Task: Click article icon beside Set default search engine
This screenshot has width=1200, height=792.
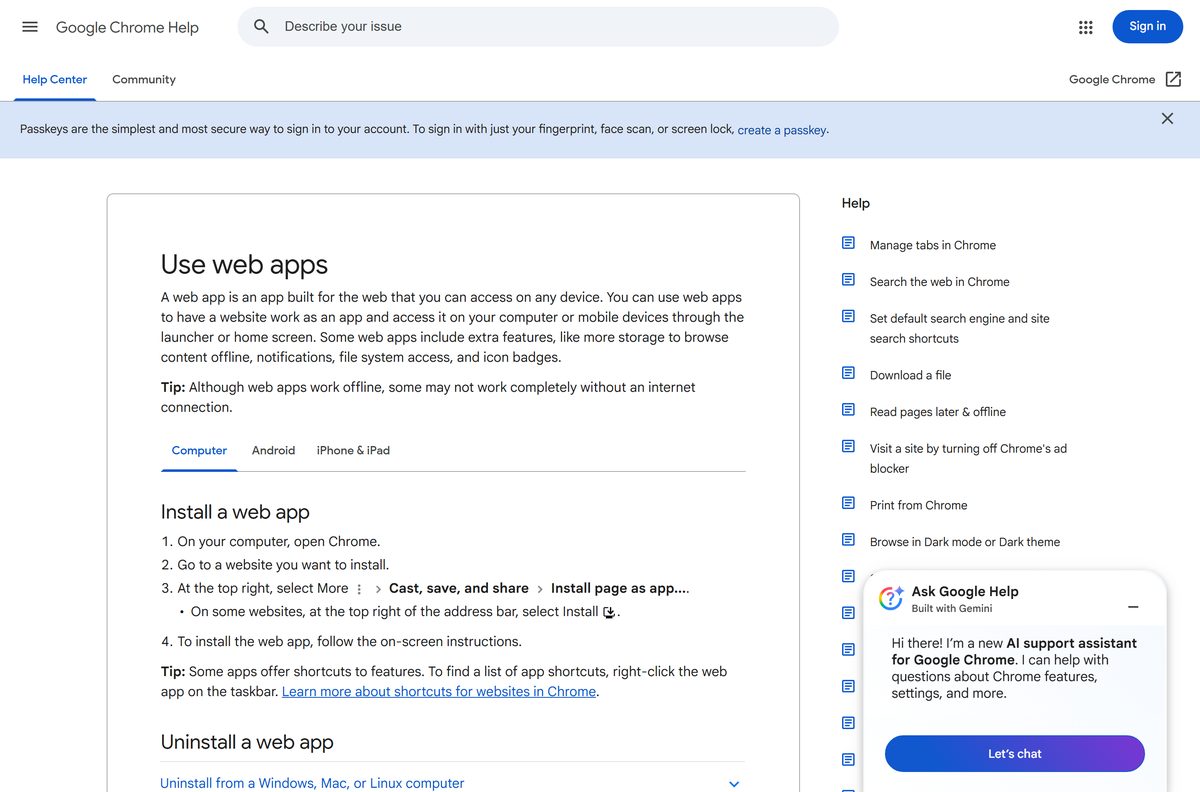Action: click(x=848, y=316)
